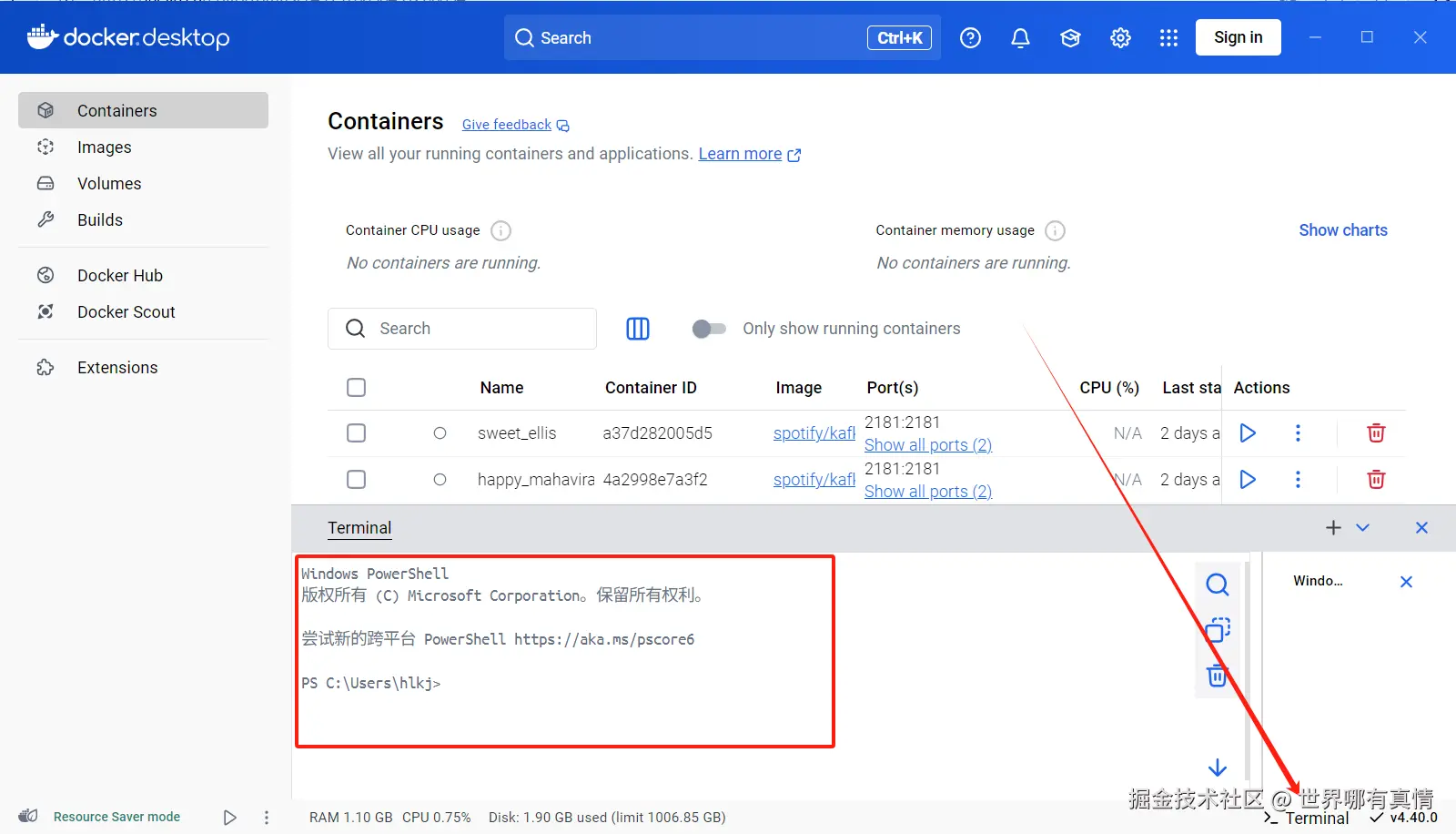This screenshot has height=834, width=1456.
Task: Click the v4.40.0 version indicator
Action: click(1404, 818)
